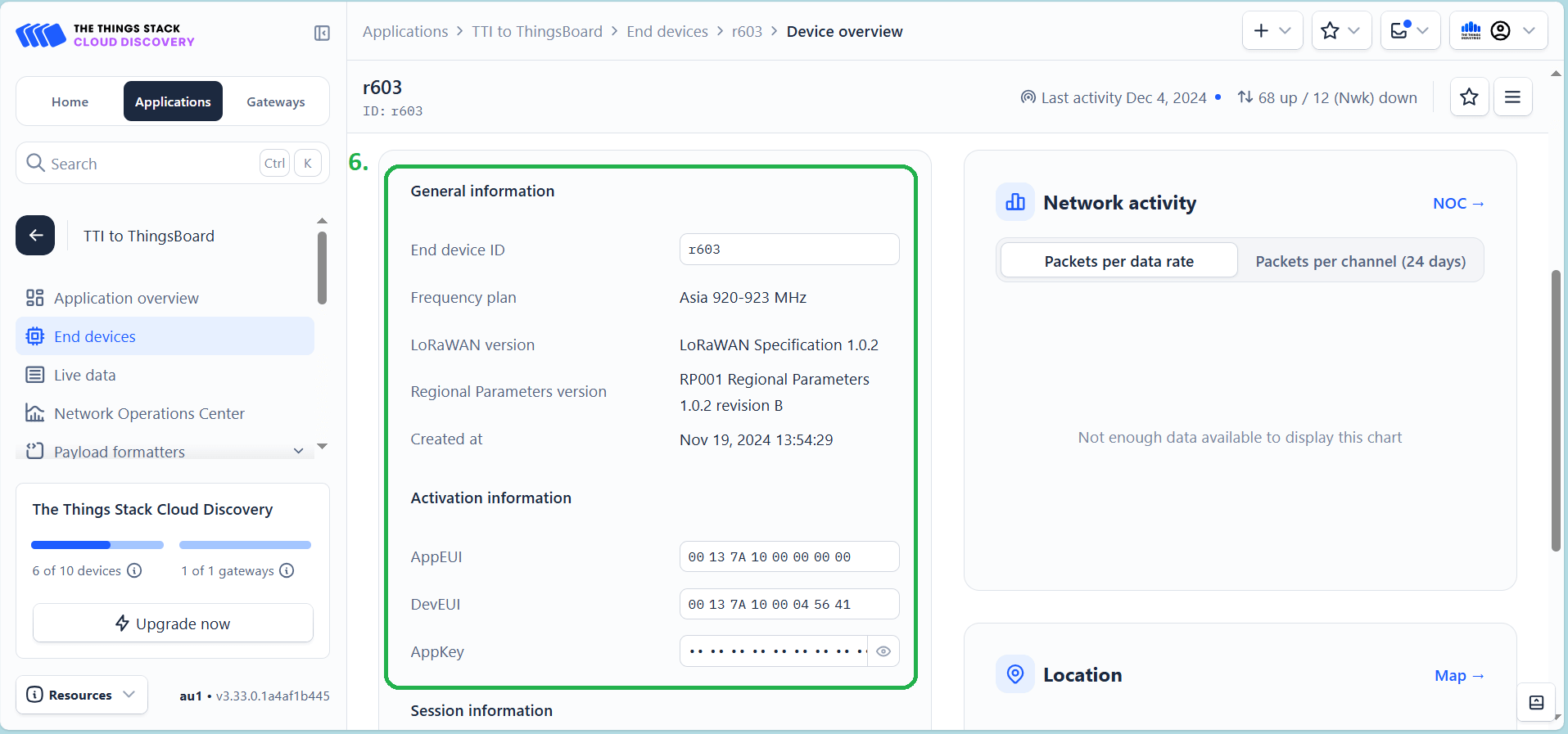Click the search magnifier icon
The width and height of the screenshot is (1568, 734).
(35, 163)
